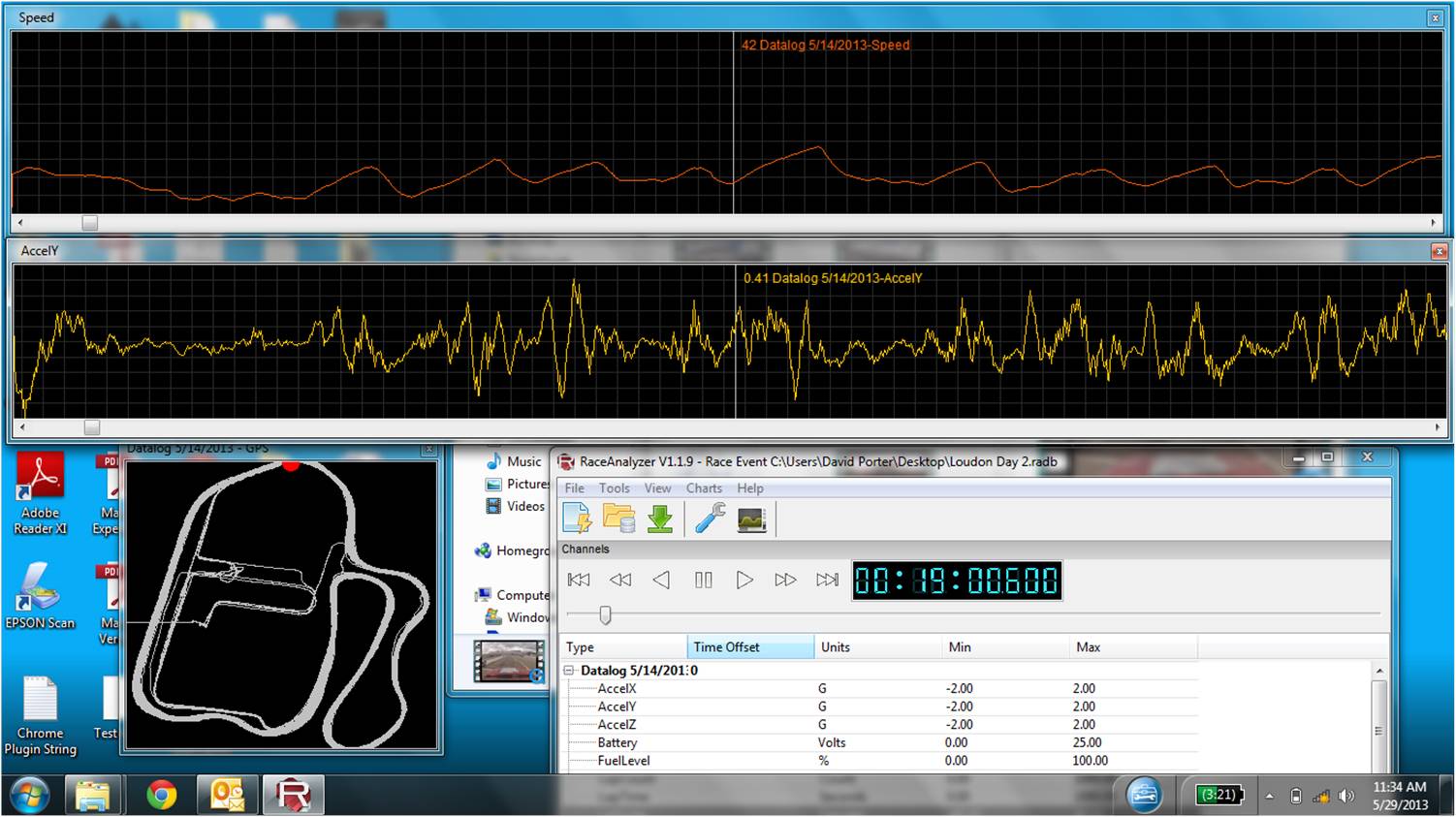1456x817 pixels.
Task: Click the fast rewind playback button
Action: click(x=620, y=581)
